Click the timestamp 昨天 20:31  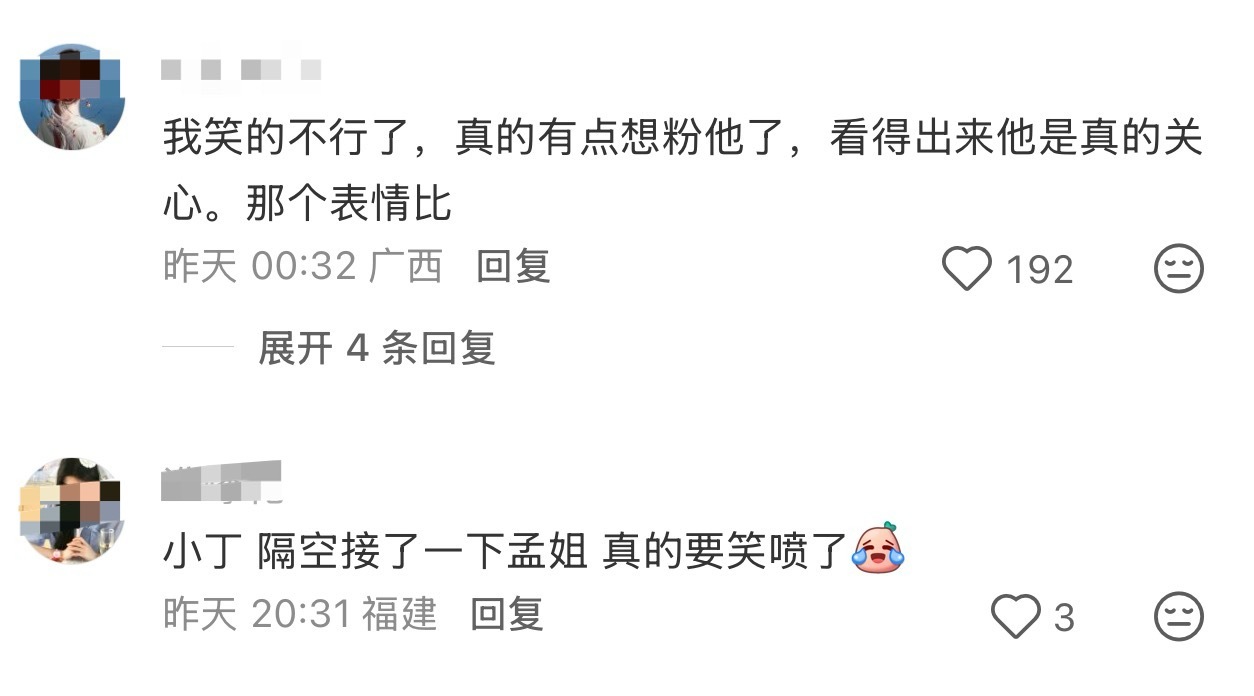256,614
